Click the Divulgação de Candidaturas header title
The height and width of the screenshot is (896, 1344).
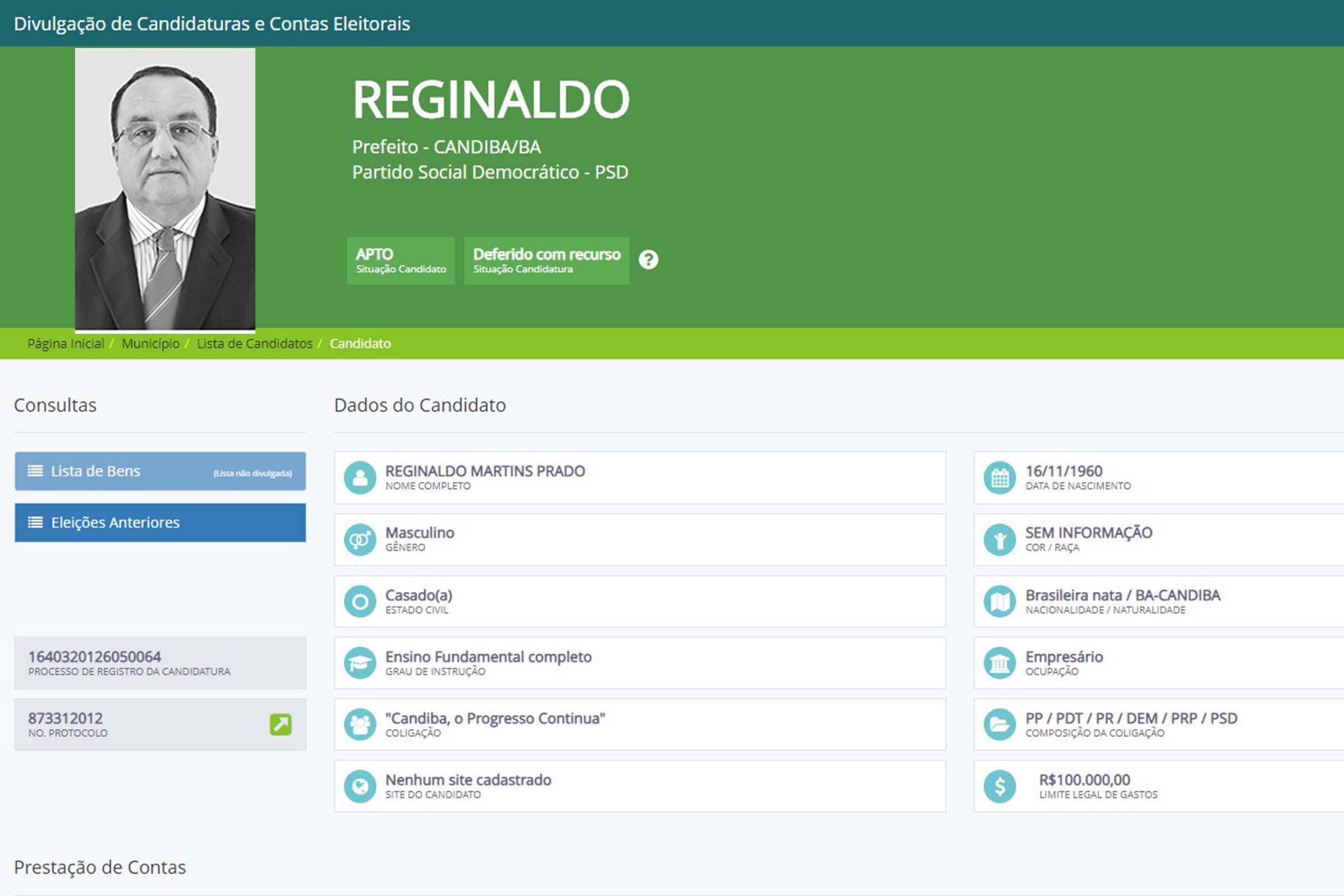tap(212, 24)
